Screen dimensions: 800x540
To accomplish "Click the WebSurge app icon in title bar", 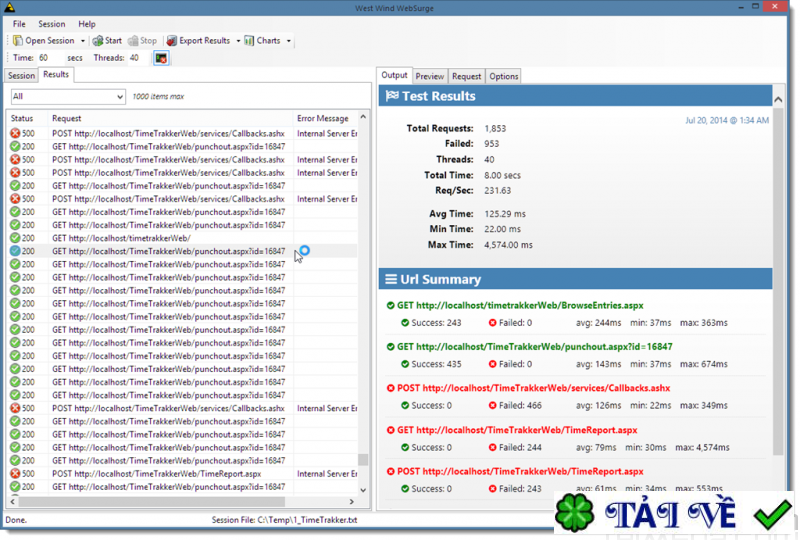I will click(x=9, y=7).
